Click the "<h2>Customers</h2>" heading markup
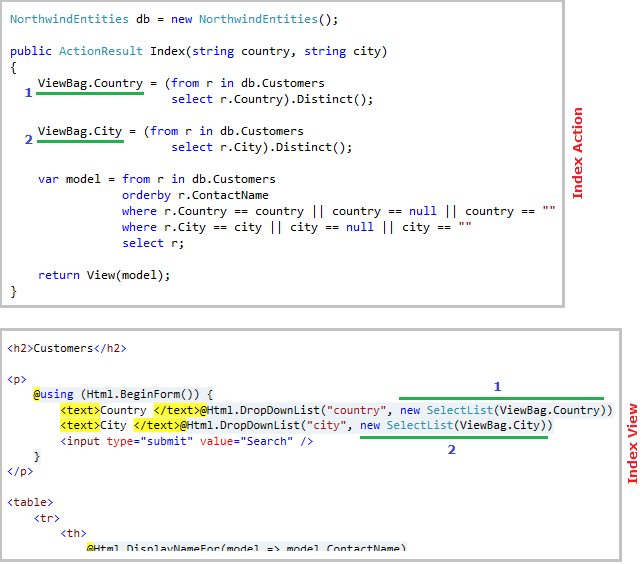This screenshot has height=564, width=643. pos(67,348)
